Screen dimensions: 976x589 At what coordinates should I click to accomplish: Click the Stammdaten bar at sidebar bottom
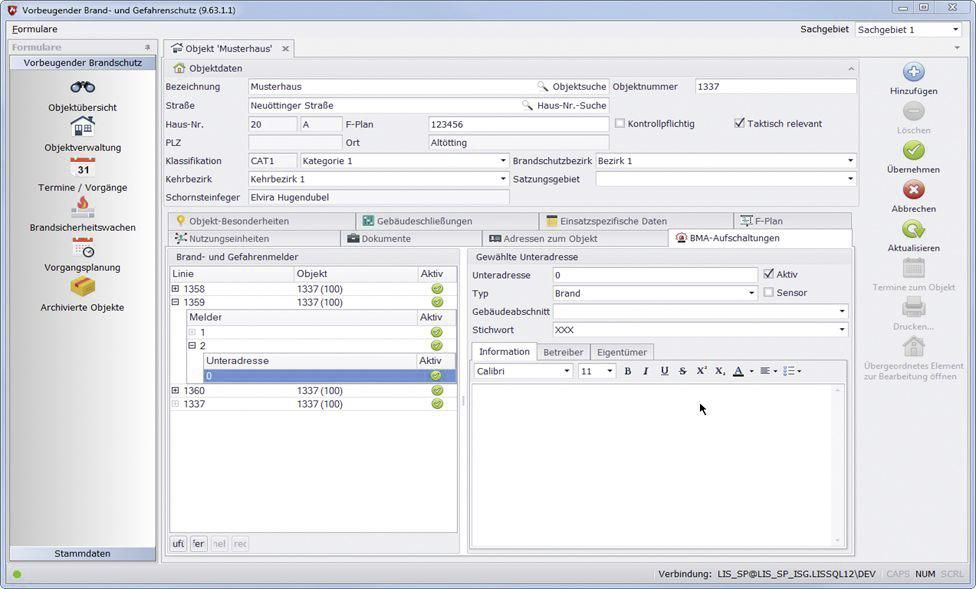tap(82, 553)
